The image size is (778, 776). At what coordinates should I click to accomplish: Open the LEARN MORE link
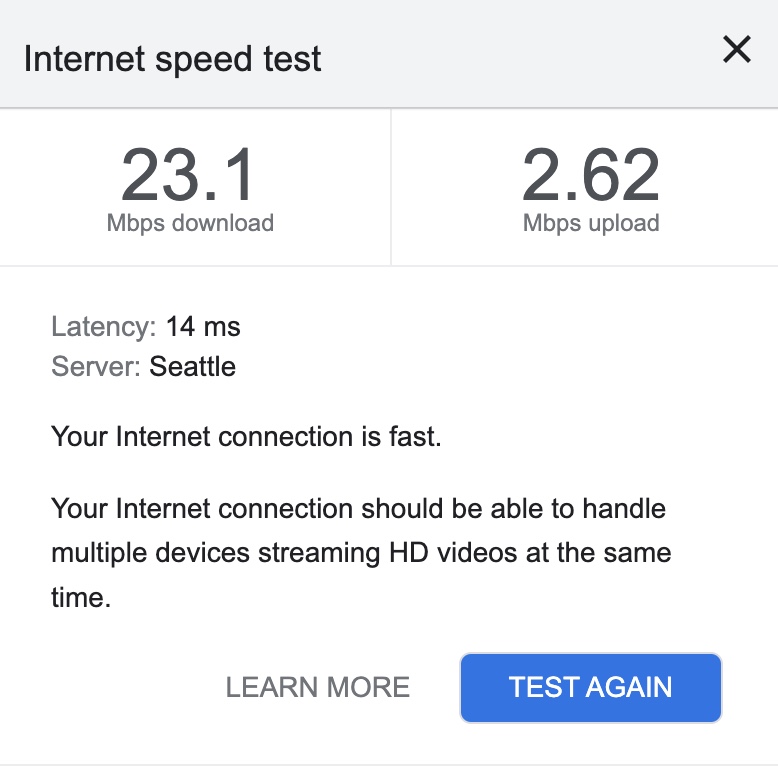(318, 687)
